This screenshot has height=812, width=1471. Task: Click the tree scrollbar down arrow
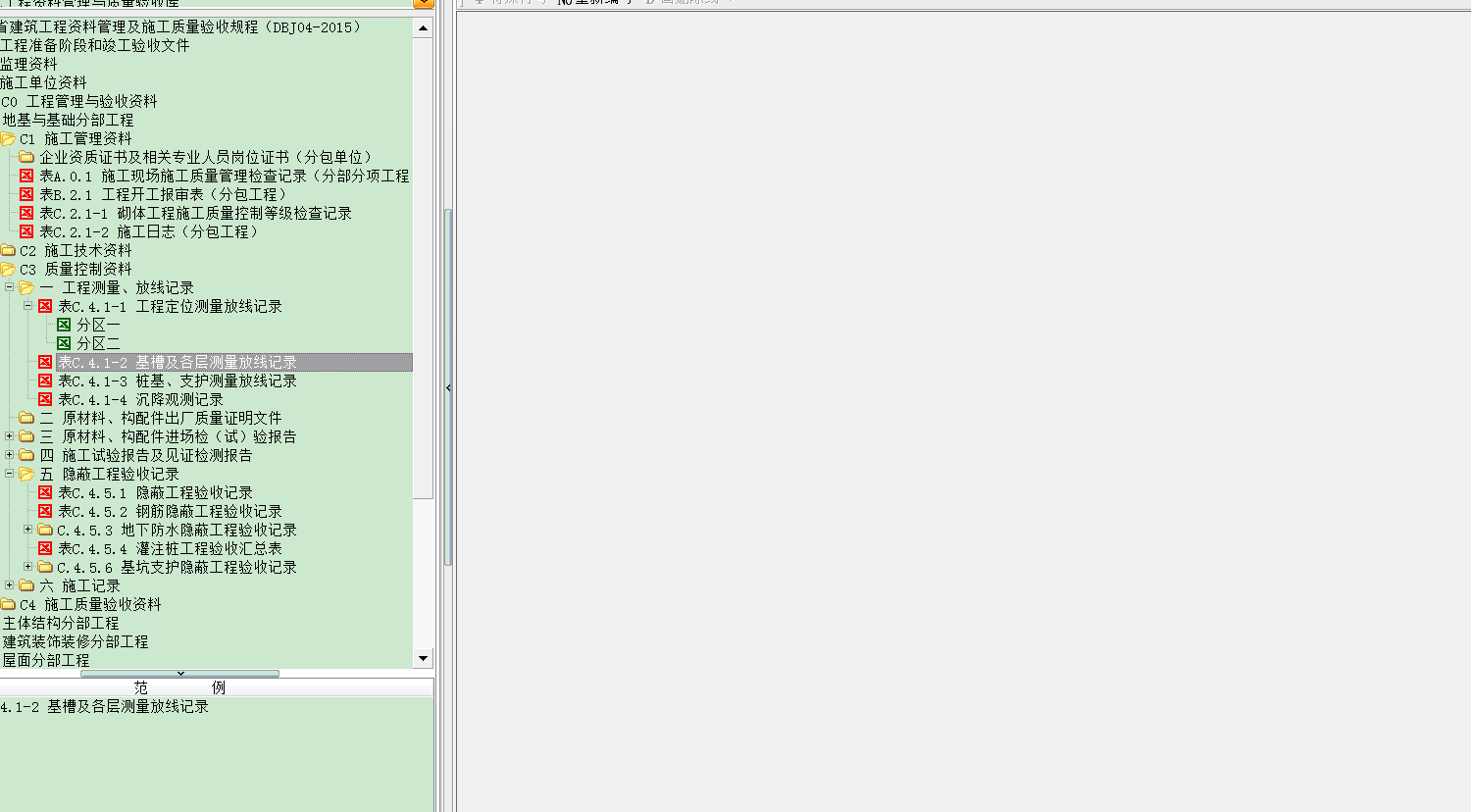pos(423,659)
